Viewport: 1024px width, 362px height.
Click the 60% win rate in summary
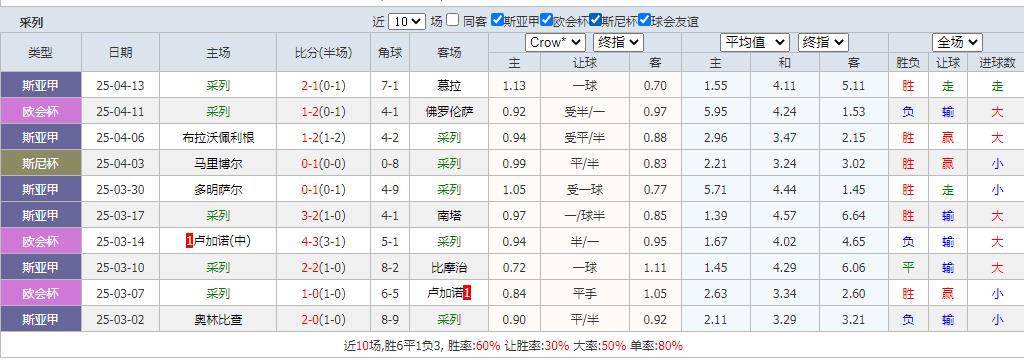(488, 346)
